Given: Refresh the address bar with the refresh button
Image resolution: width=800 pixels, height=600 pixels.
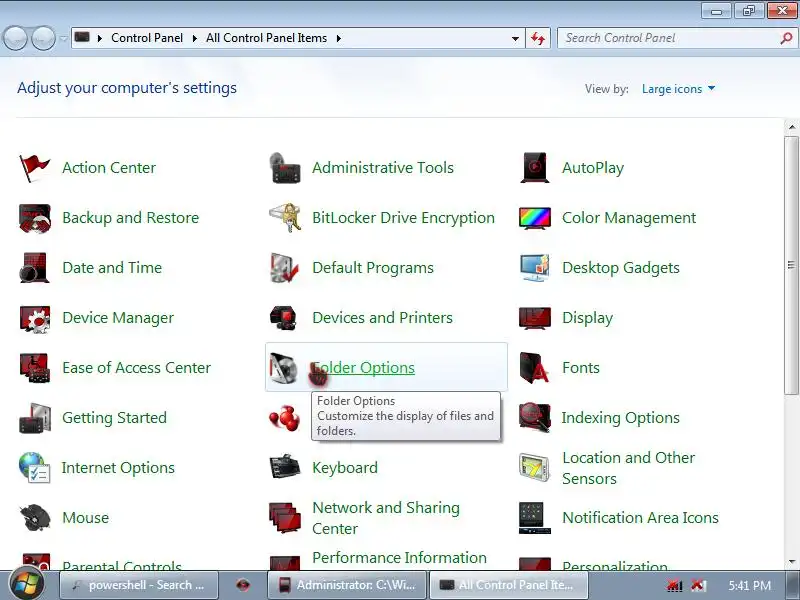Looking at the screenshot, I should tap(538, 38).
